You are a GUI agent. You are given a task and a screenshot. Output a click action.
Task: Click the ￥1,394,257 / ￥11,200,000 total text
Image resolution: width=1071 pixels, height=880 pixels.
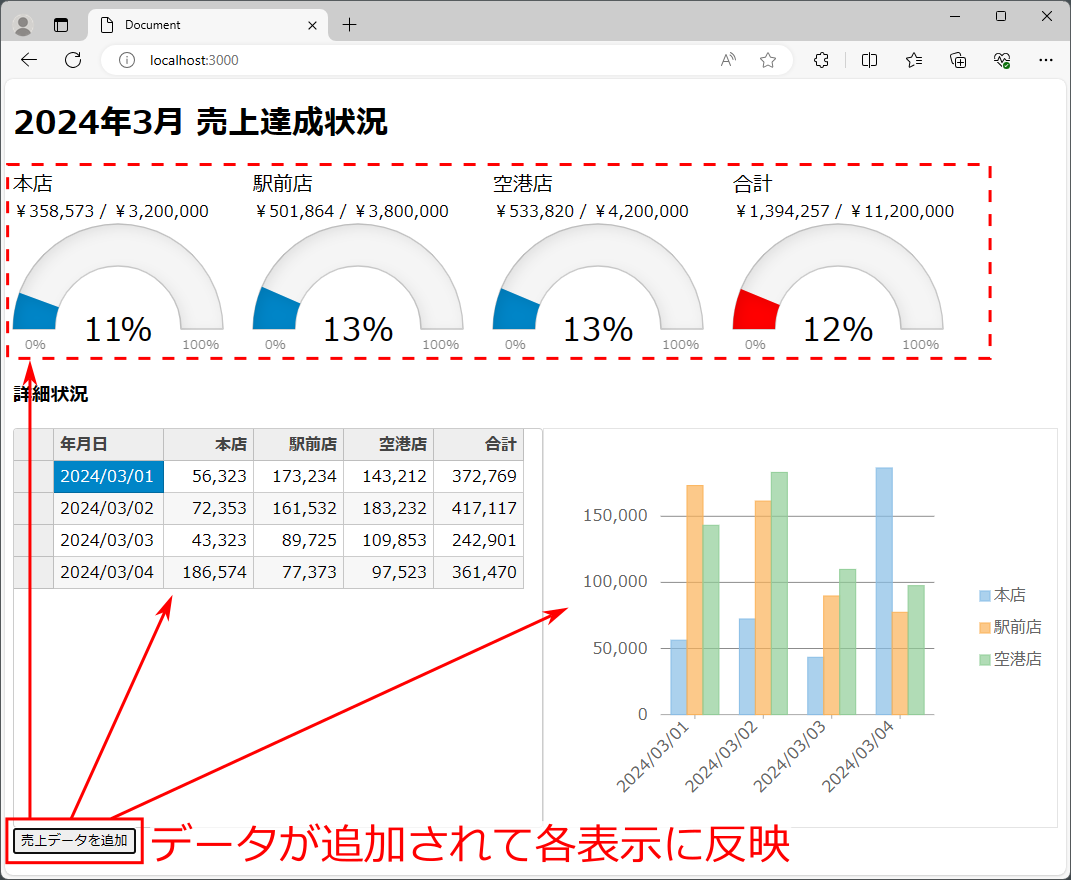coord(844,211)
